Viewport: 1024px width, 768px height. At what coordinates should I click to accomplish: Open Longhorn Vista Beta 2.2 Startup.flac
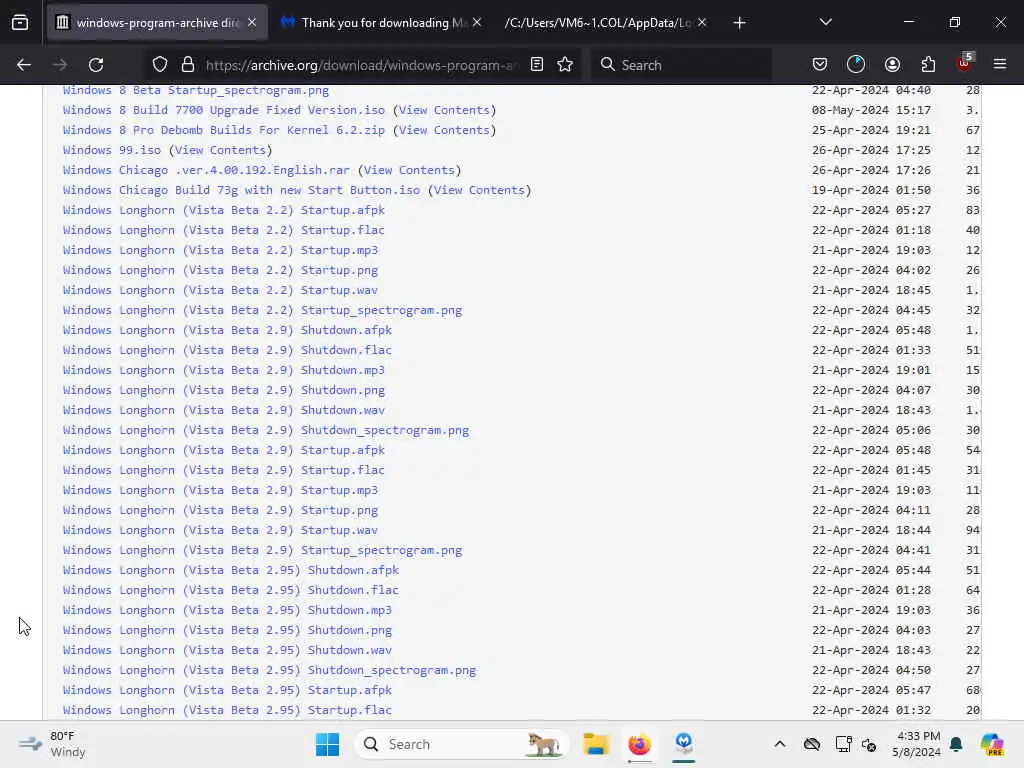tap(224, 230)
